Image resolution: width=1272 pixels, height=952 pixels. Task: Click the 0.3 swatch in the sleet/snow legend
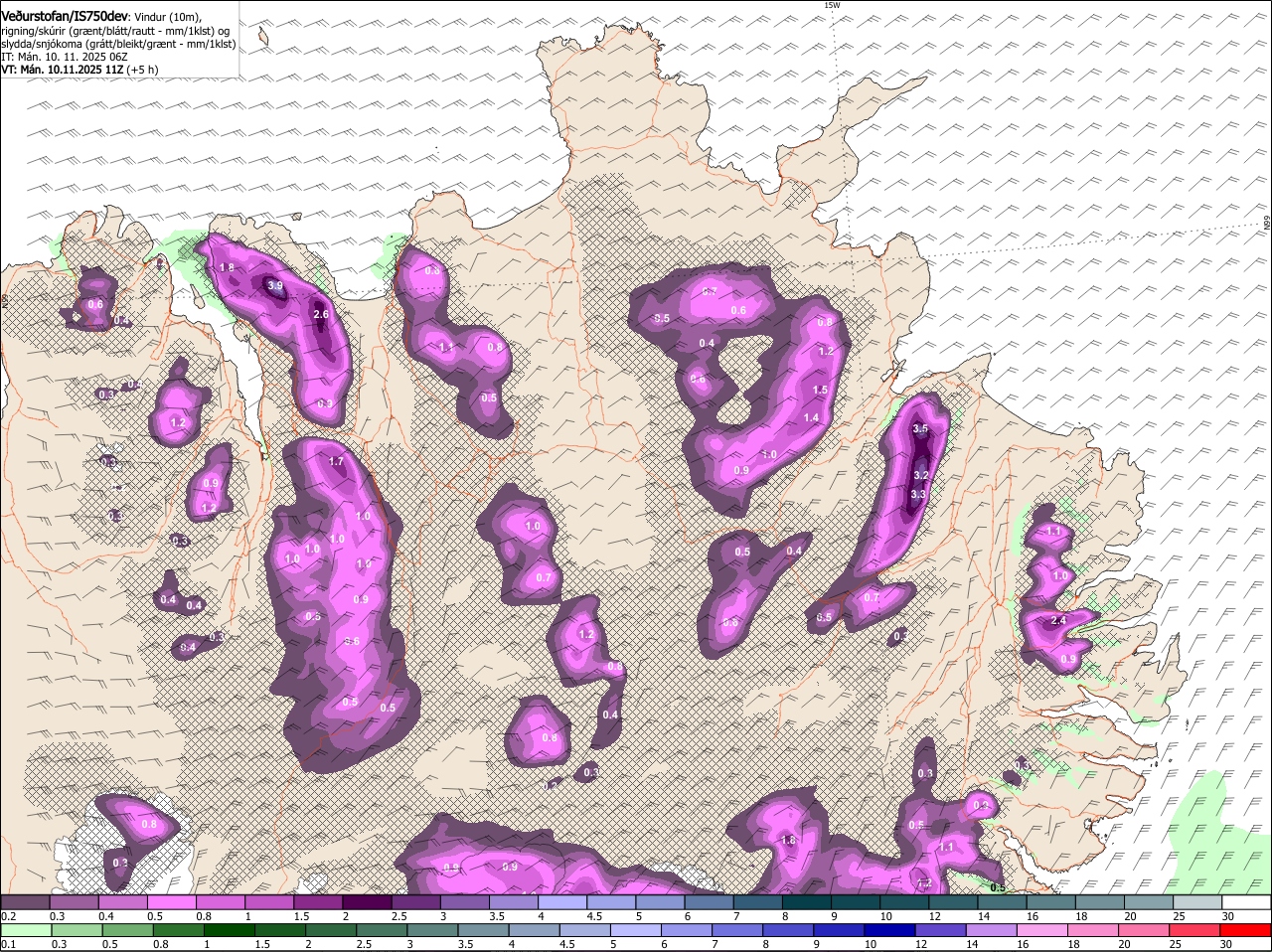[75, 901]
